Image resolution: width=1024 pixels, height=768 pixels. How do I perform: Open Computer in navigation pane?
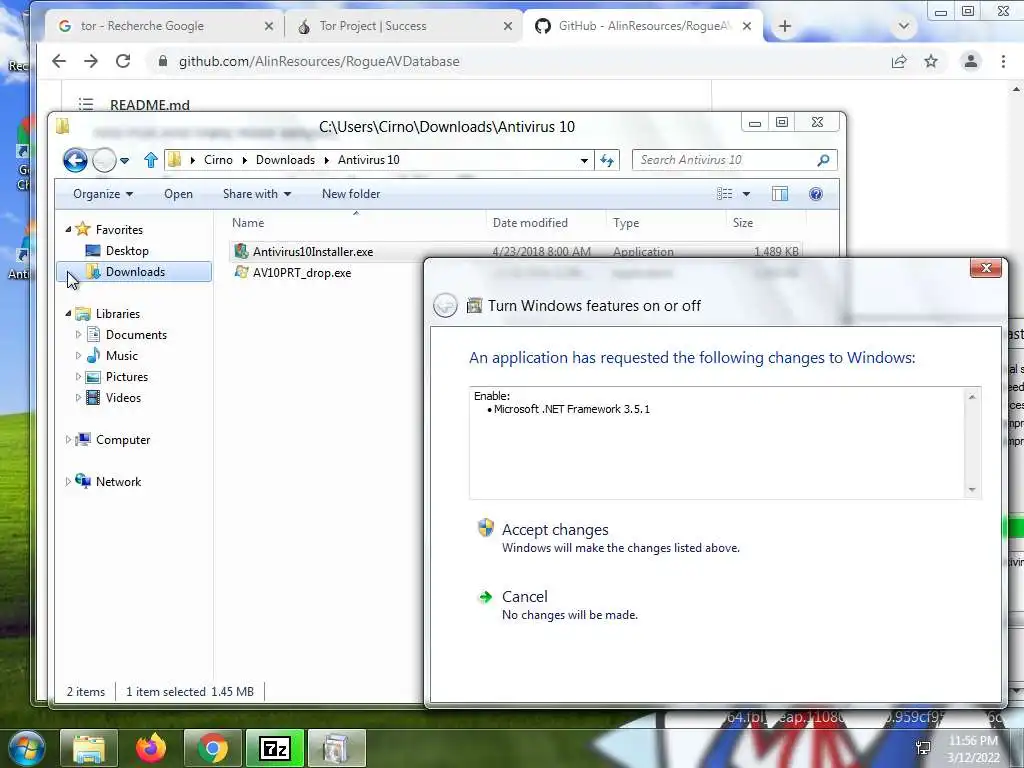click(x=123, y=440)
